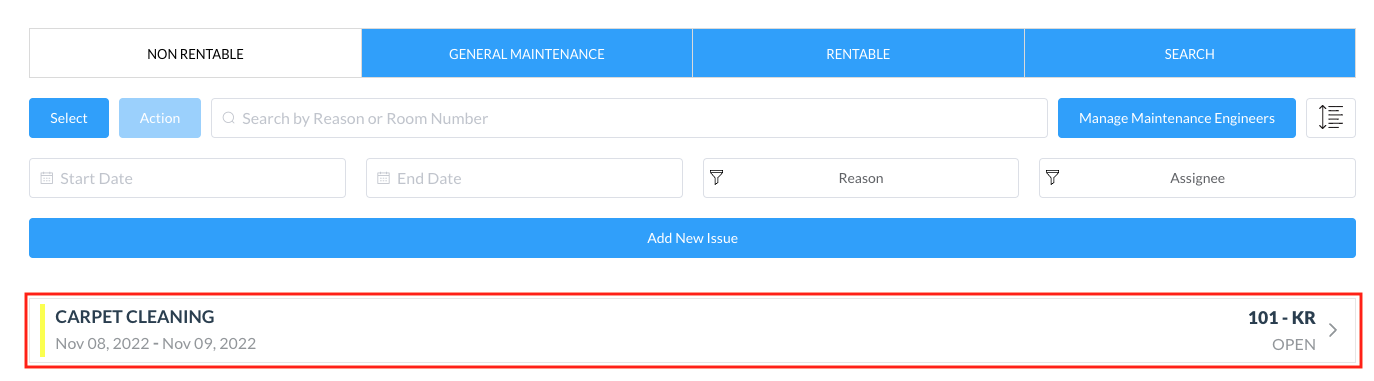The image size is (1374, 381).
Task: Switch to the General Maintenance tab
Action: tap(527, 53)
